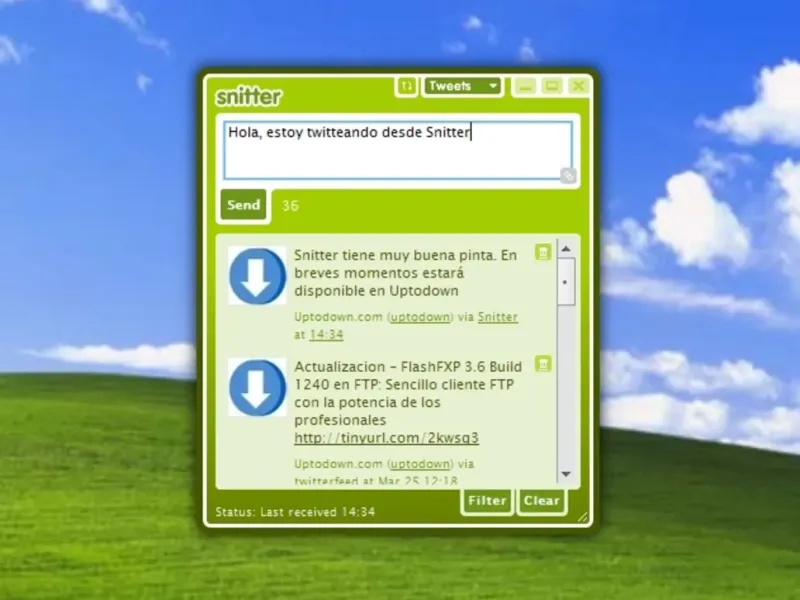Screen dimensions: 800x600
Task: Open the tinyurl.com/2kwsq3 link
Action: pos(386,438)
